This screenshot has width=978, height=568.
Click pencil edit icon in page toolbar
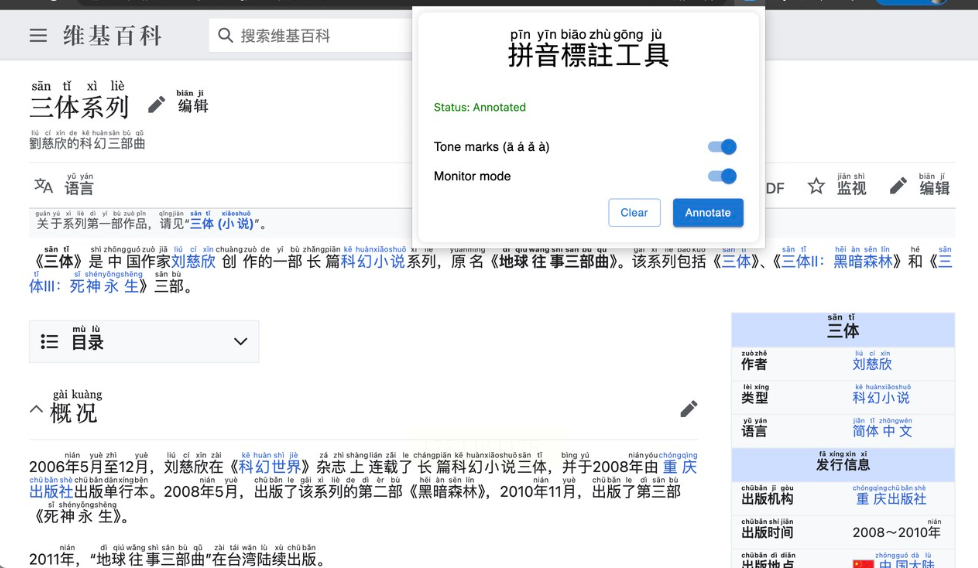tap(898, 186)
